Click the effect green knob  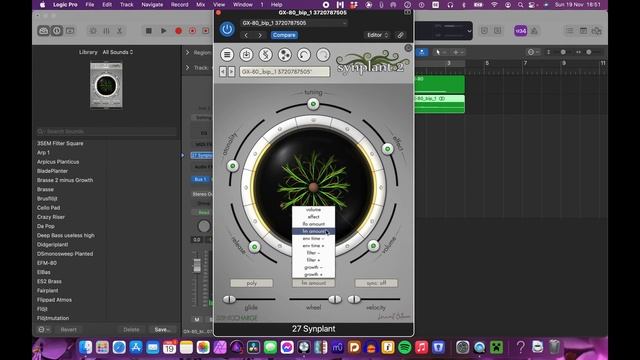(x=387, y=149)
